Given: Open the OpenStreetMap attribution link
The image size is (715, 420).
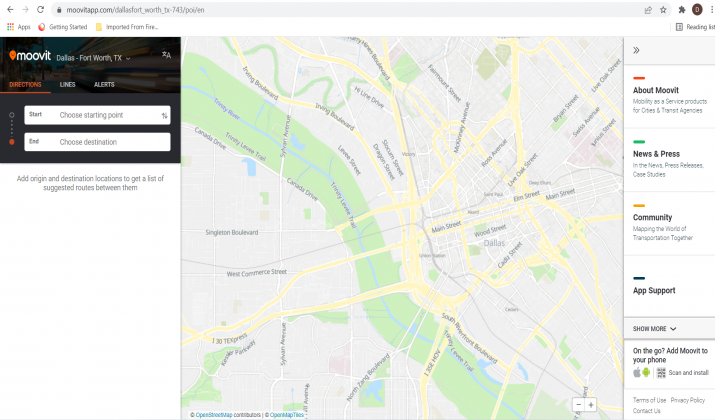Looking at the screenshot, I should [x=214, y=415].
